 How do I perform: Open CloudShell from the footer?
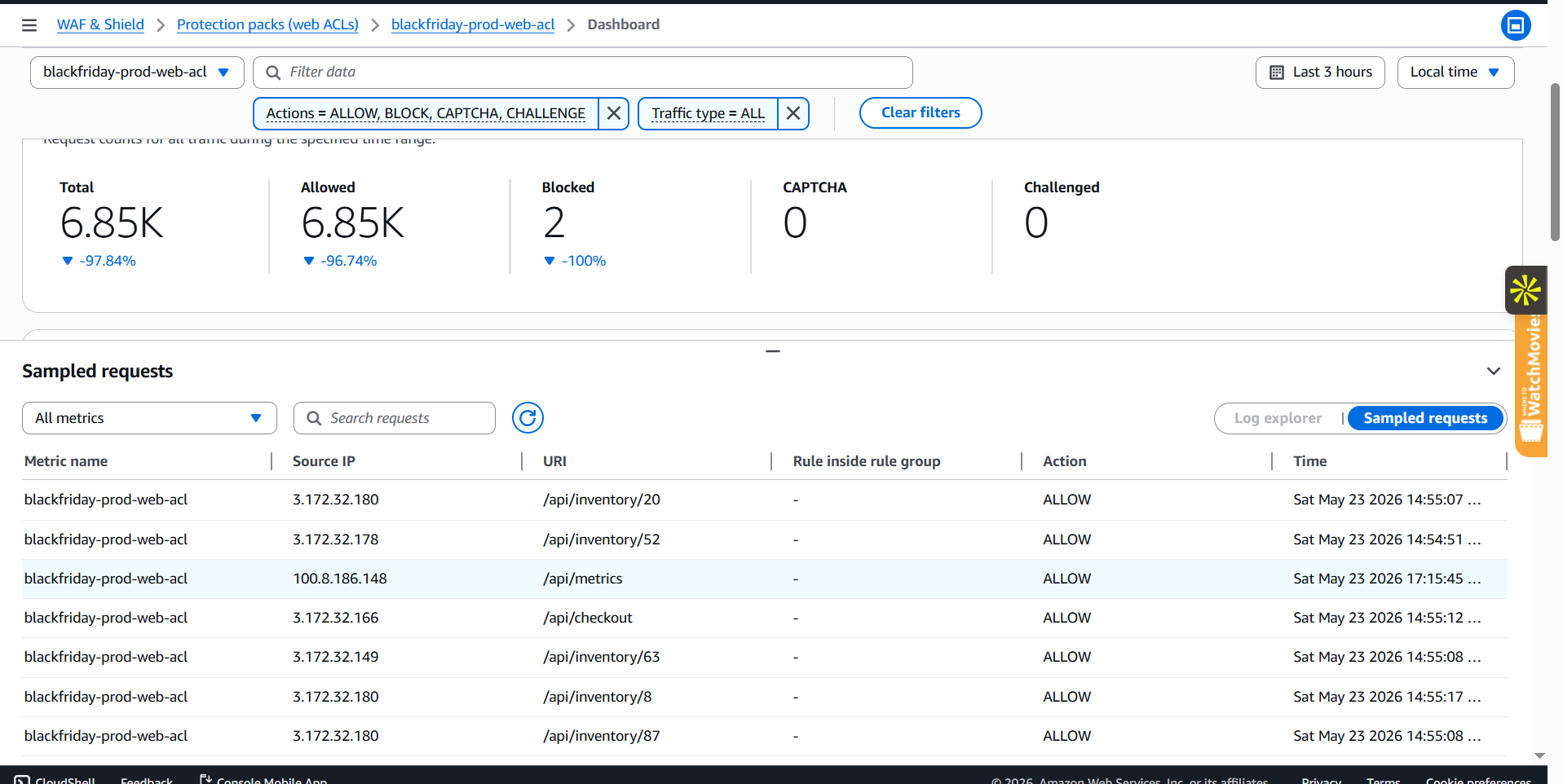[x=55, y=779]
